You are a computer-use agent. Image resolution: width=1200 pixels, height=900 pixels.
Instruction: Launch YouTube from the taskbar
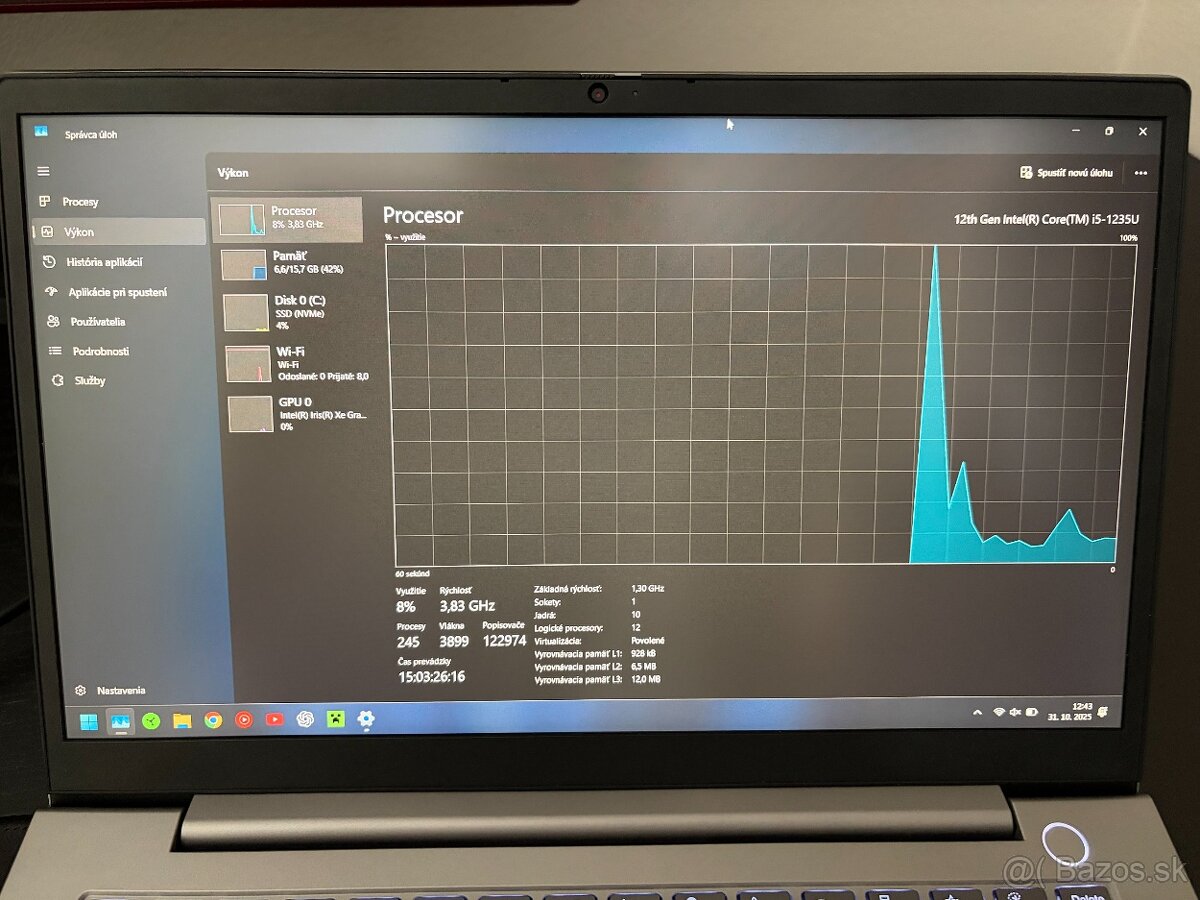(x=274, y=719)
